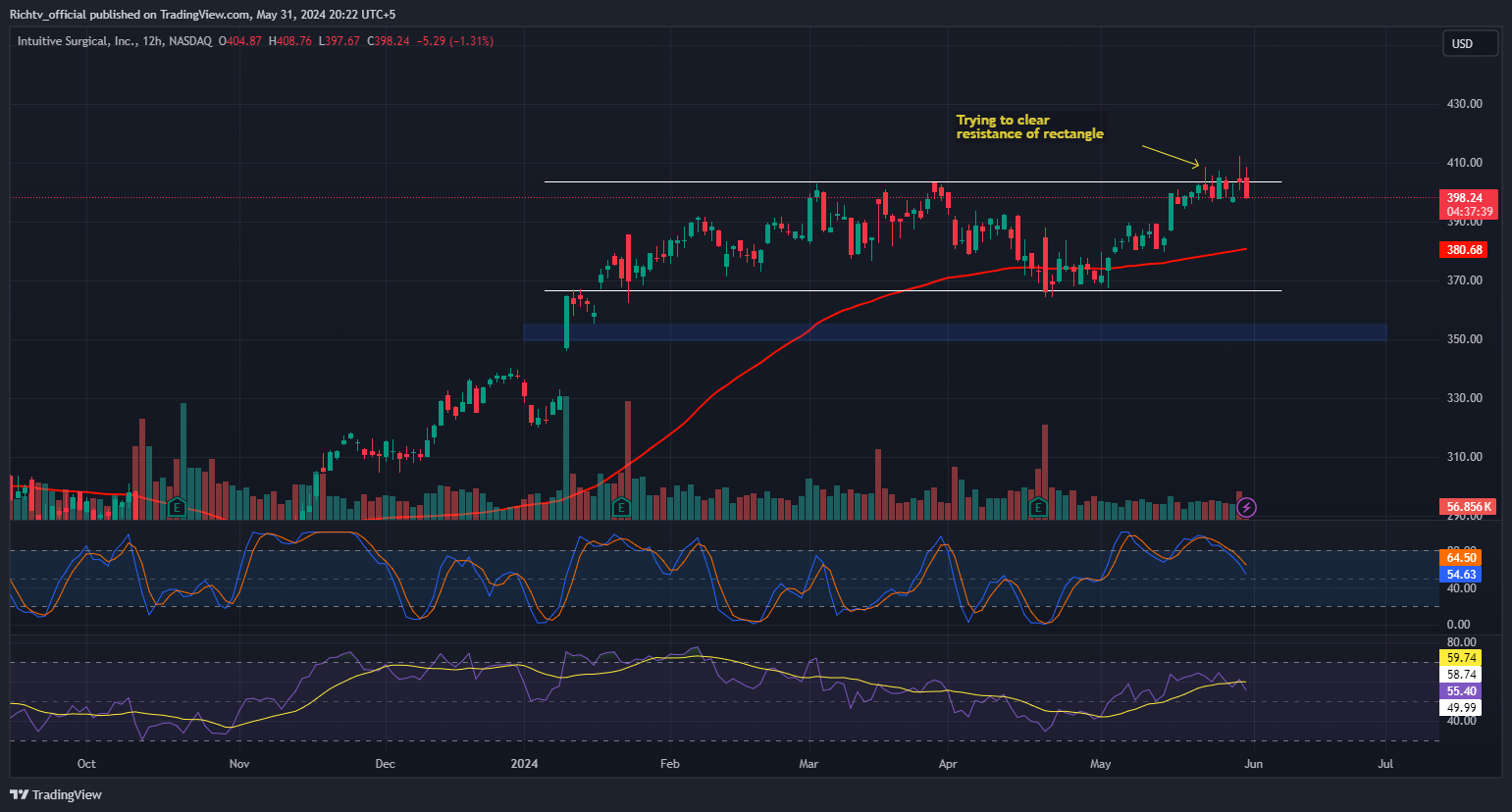Select the 12h interval label
The height and width of the screenshot is (812, 1512).
[152, 41]
